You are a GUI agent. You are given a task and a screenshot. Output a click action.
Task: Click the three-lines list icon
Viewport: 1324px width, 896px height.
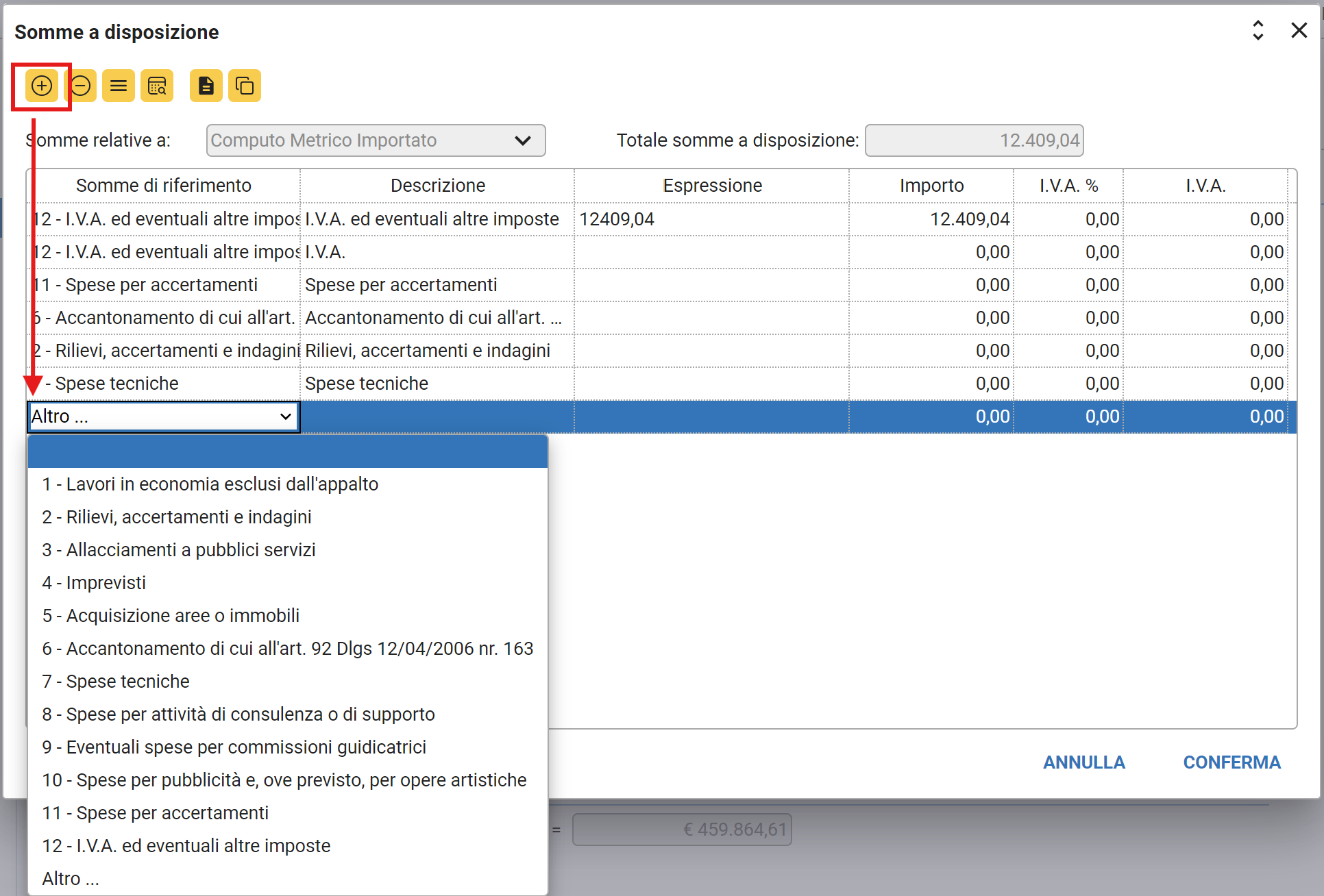(119, 86)
